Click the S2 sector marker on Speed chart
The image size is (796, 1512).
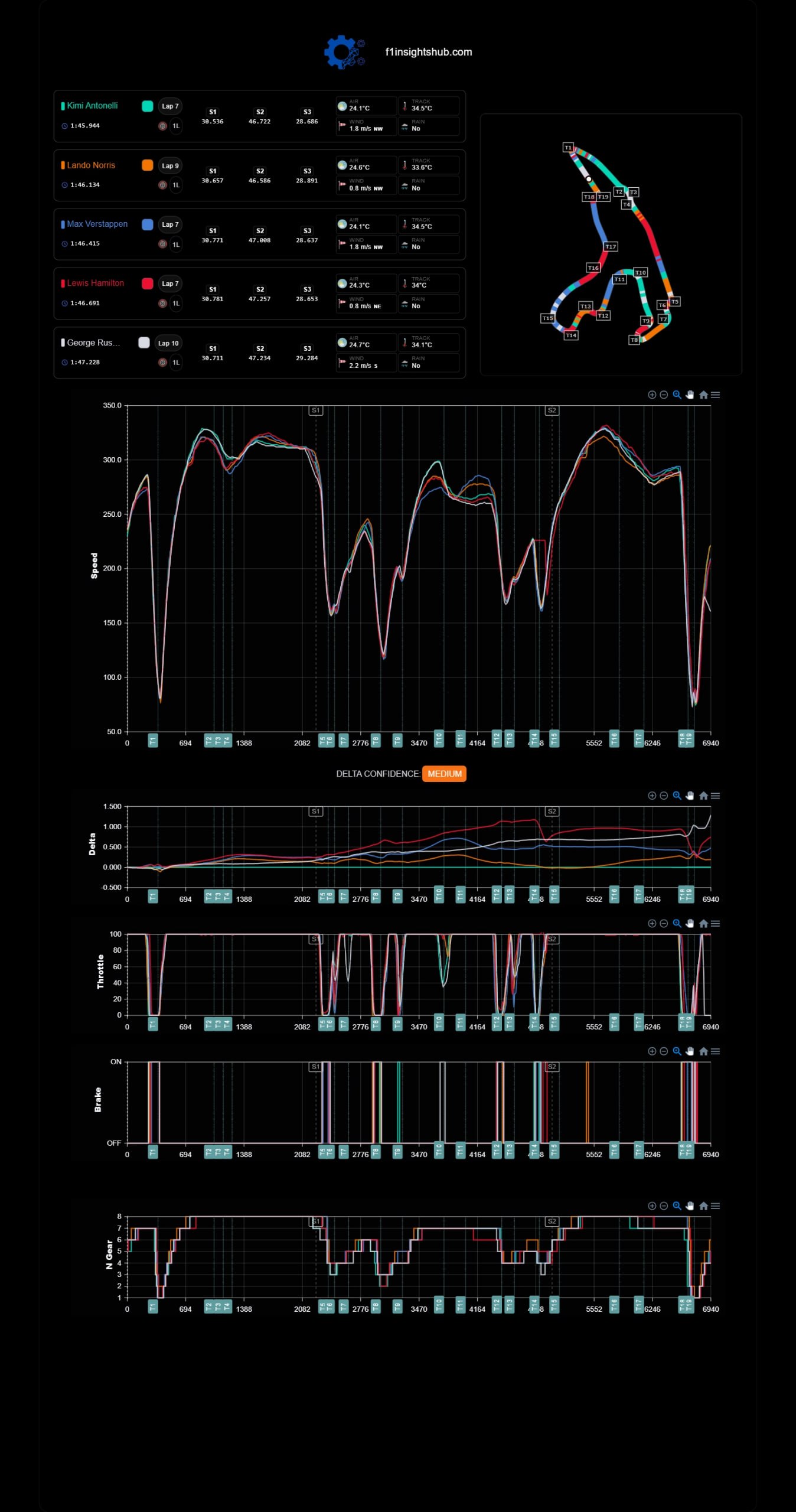552,410
